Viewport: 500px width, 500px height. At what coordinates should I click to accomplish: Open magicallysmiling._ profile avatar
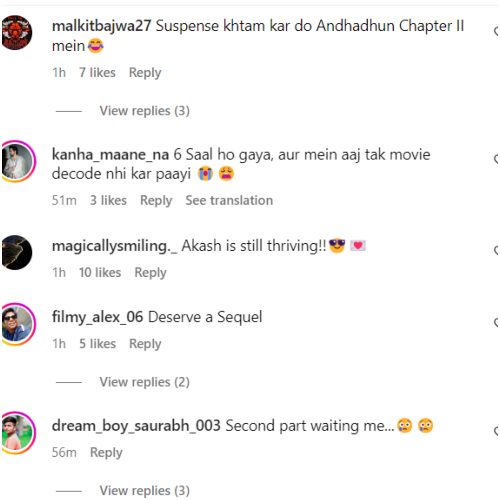(17, 252)
